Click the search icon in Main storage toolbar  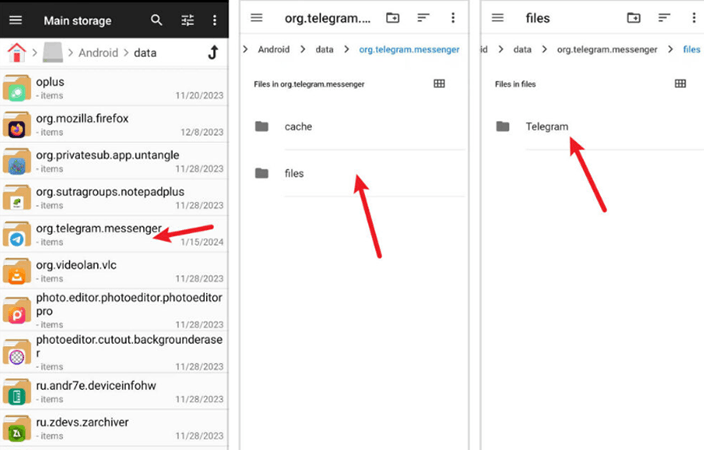click(156, 20)
